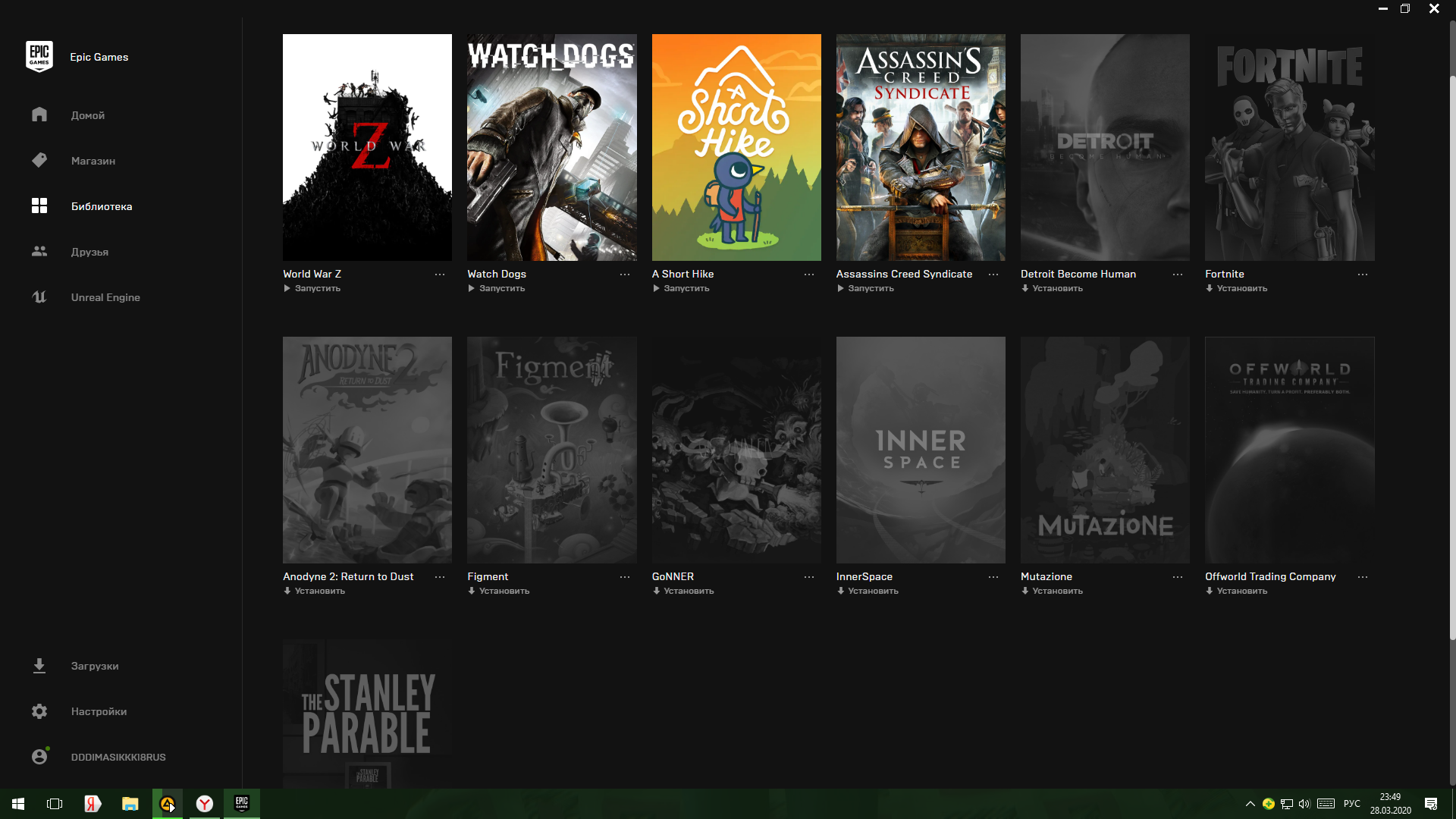Open options menu for A Short Hike
Viewport: 1456px width, 819px height.
coord(809,275)
